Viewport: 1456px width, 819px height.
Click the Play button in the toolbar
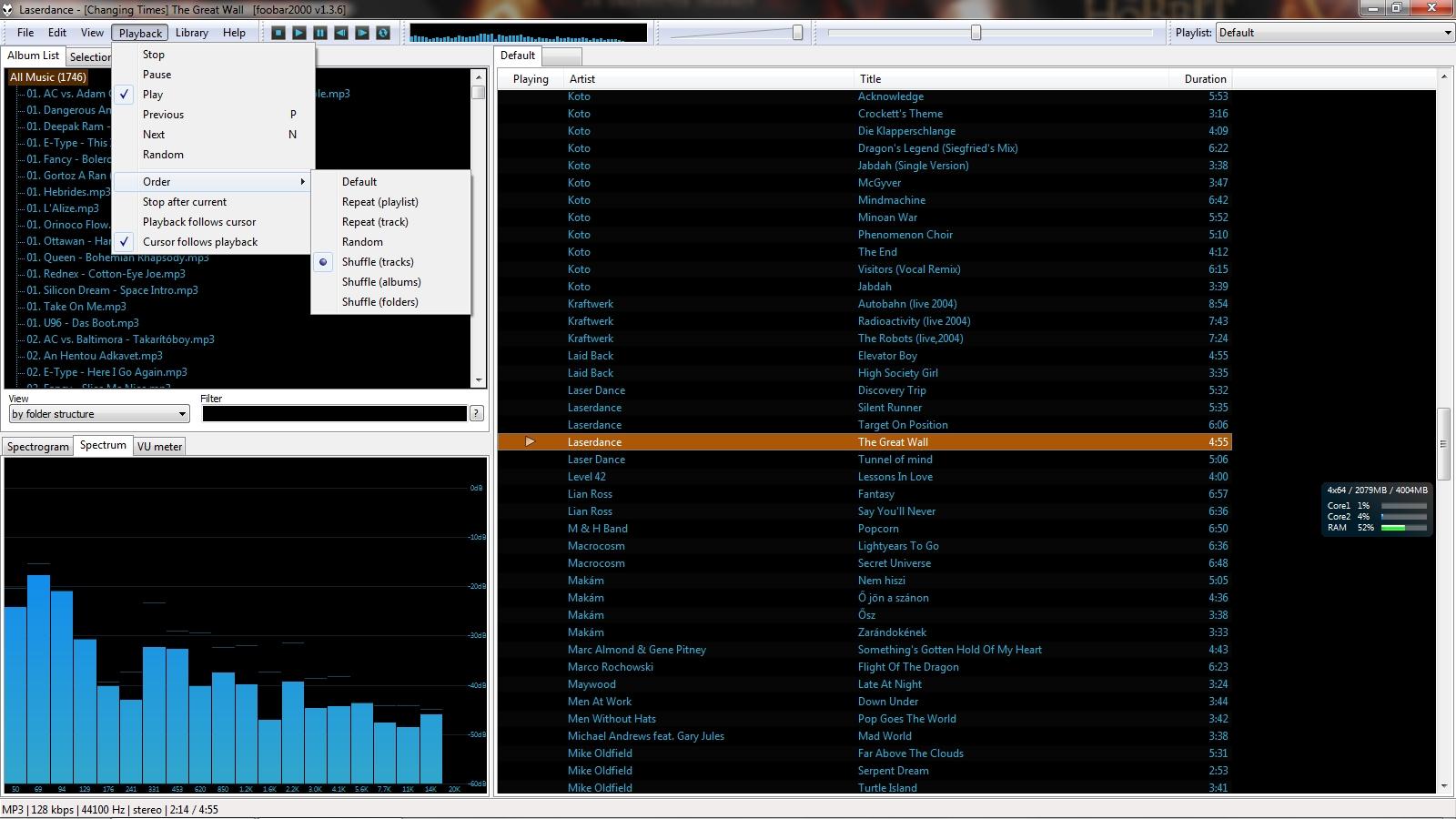point(299,33)
